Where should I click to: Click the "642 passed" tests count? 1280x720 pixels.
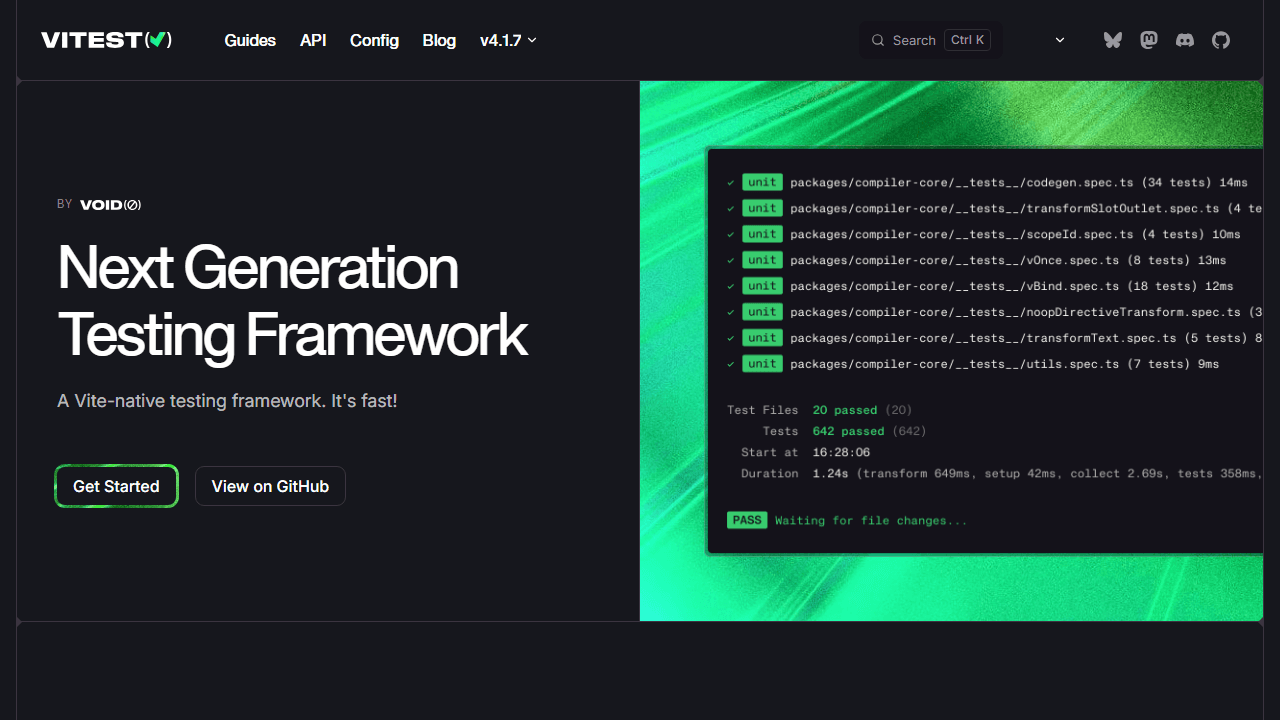click(849, 432)
